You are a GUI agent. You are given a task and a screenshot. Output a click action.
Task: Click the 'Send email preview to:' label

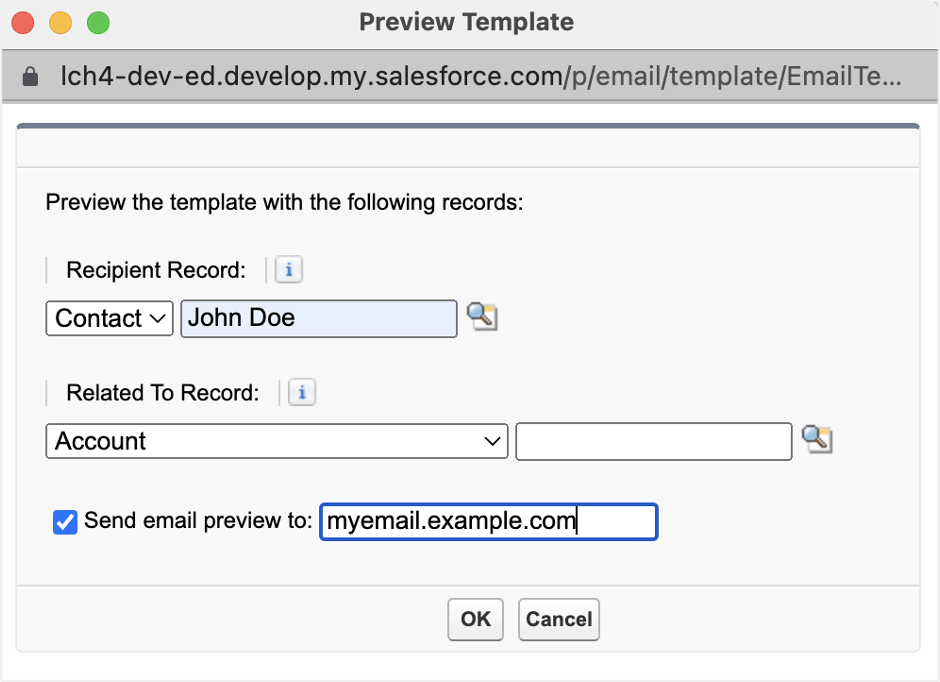198,520
